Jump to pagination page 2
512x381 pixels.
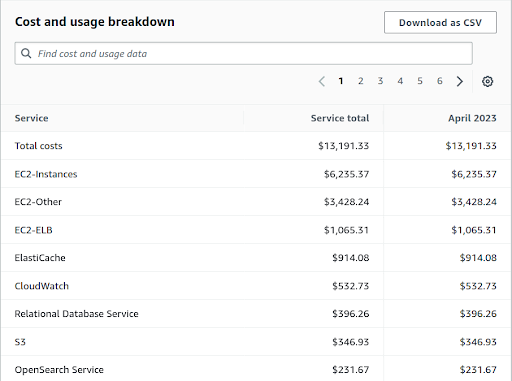pos(360,81)
